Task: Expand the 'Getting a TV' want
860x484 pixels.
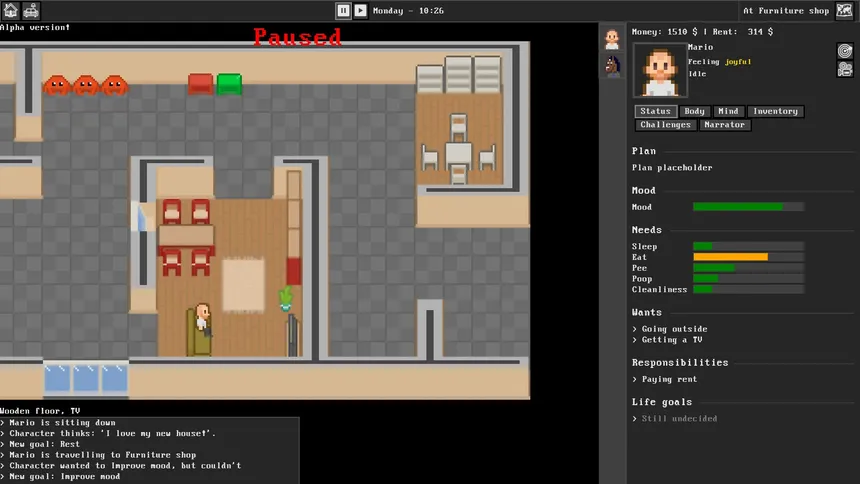Action: [667, 340]
